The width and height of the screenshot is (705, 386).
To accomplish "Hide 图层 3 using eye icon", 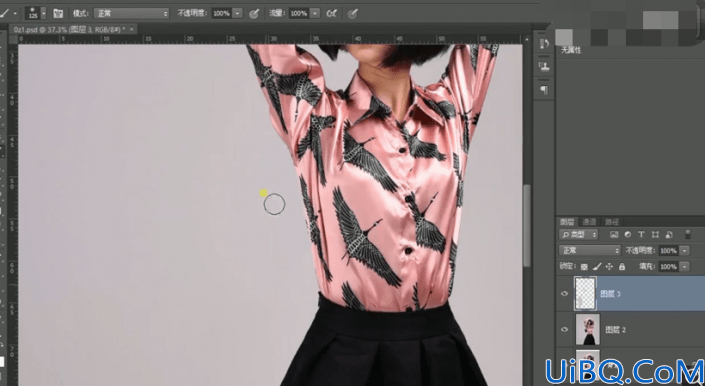I will coord(565,293).
